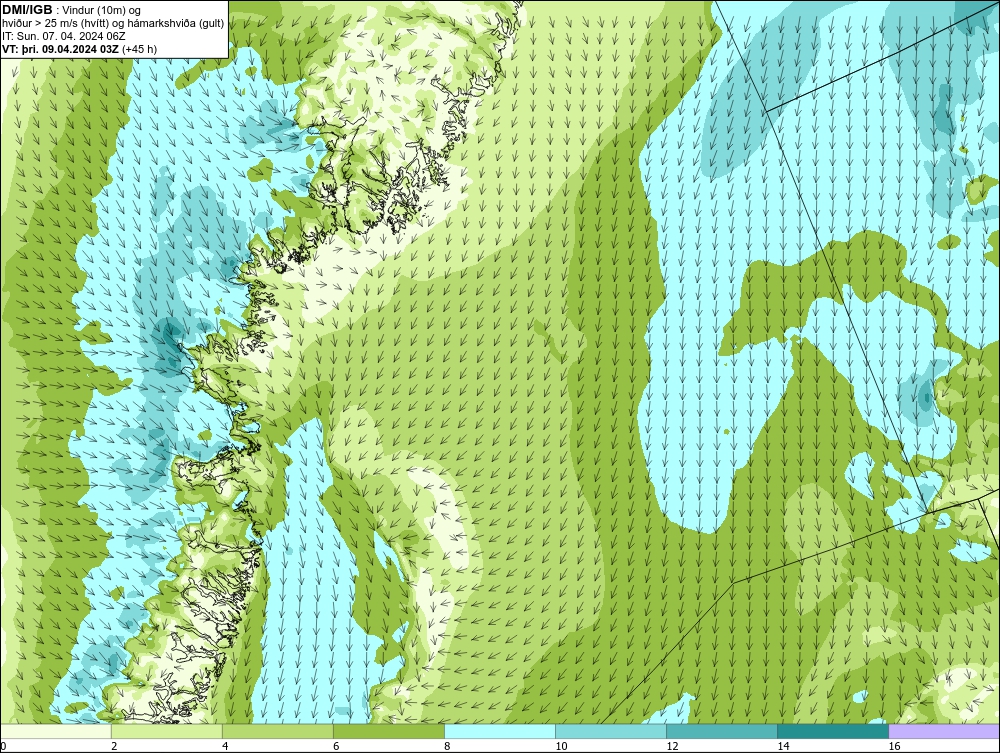
Task: Click the purple swatch above 16 m/s
Action: coord(944,731)
